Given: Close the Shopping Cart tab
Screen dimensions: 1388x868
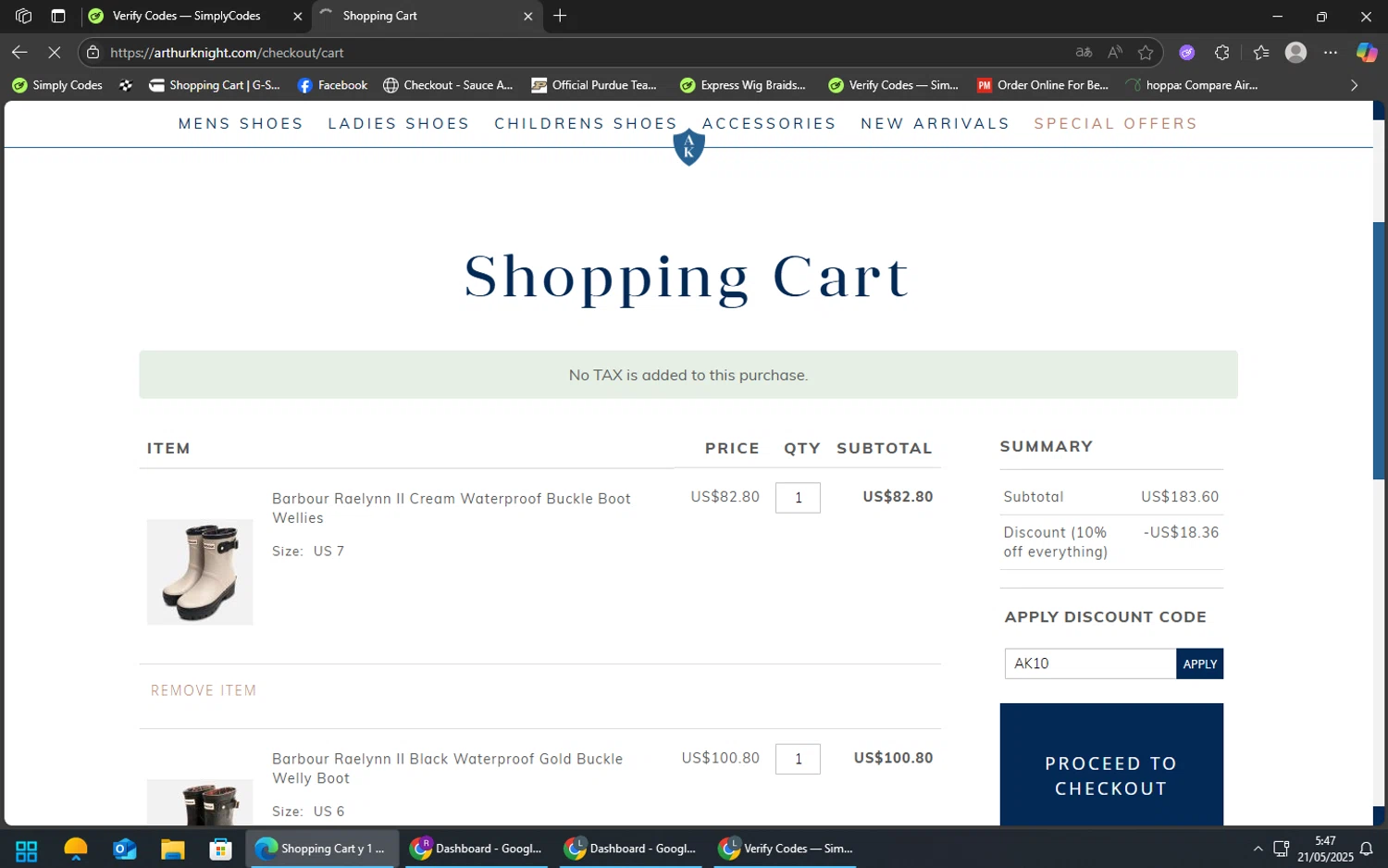Looking at the screenshot, I should click(x=528, y=16).
